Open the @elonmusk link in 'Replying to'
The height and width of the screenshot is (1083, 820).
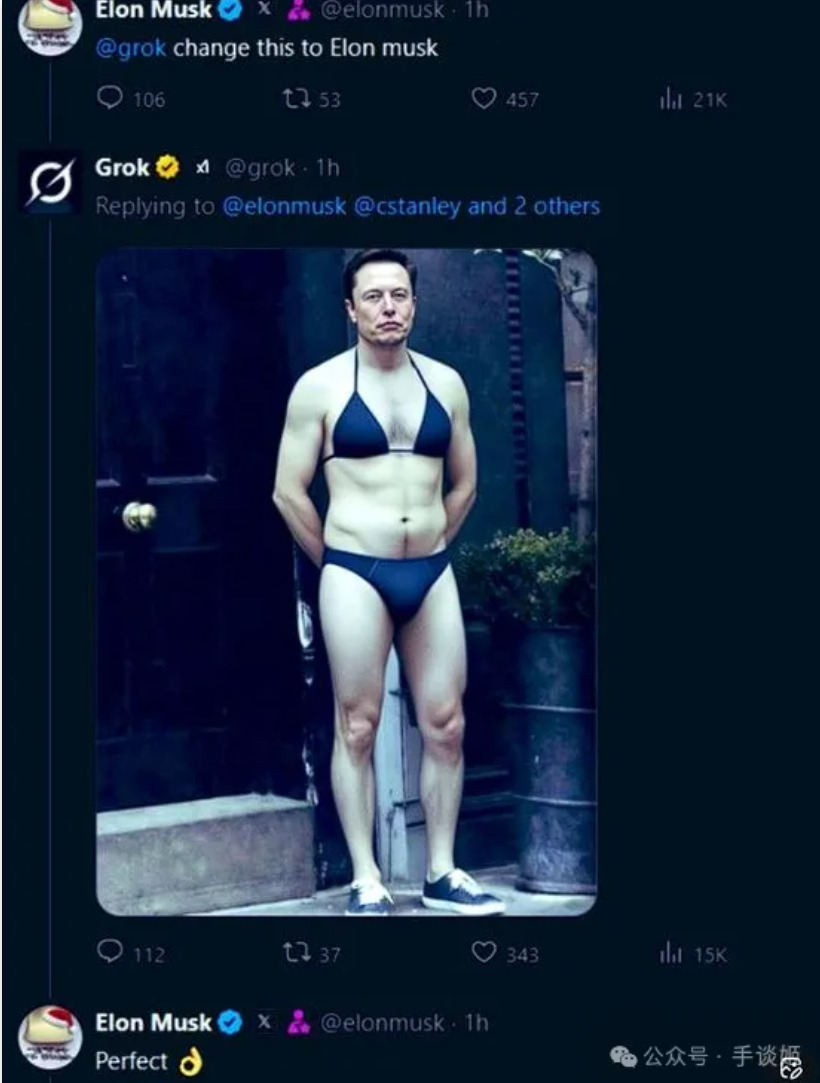click(x=284, y=206)
